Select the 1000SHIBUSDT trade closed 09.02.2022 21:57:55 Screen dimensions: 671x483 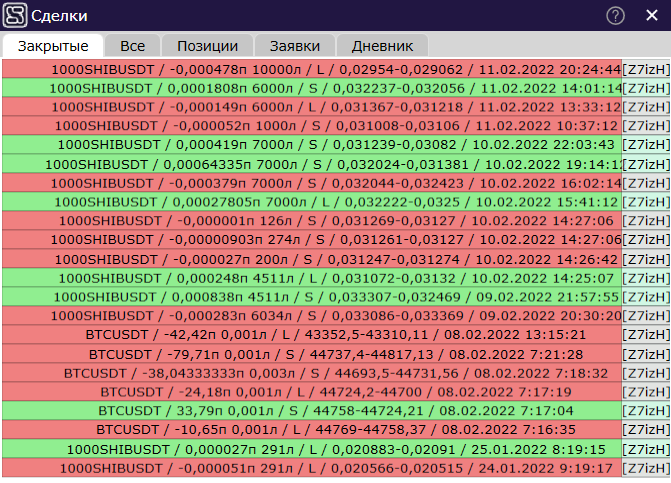coord(312,296)
